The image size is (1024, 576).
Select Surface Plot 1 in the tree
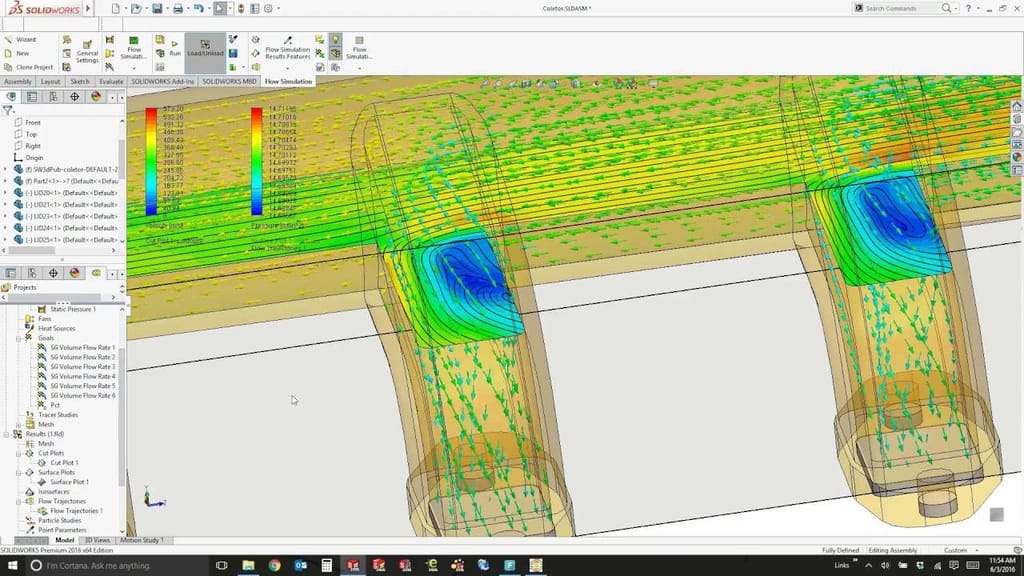click(70, 481)
